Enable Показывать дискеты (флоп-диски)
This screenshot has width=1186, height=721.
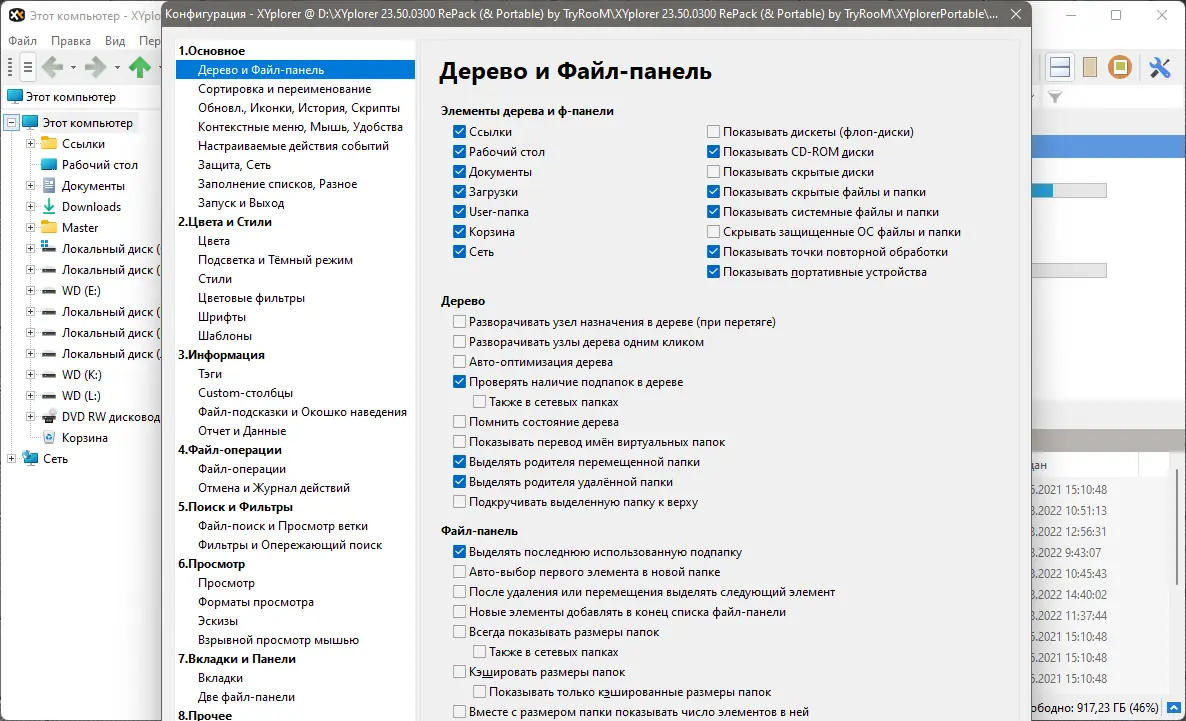click(713, 132)
